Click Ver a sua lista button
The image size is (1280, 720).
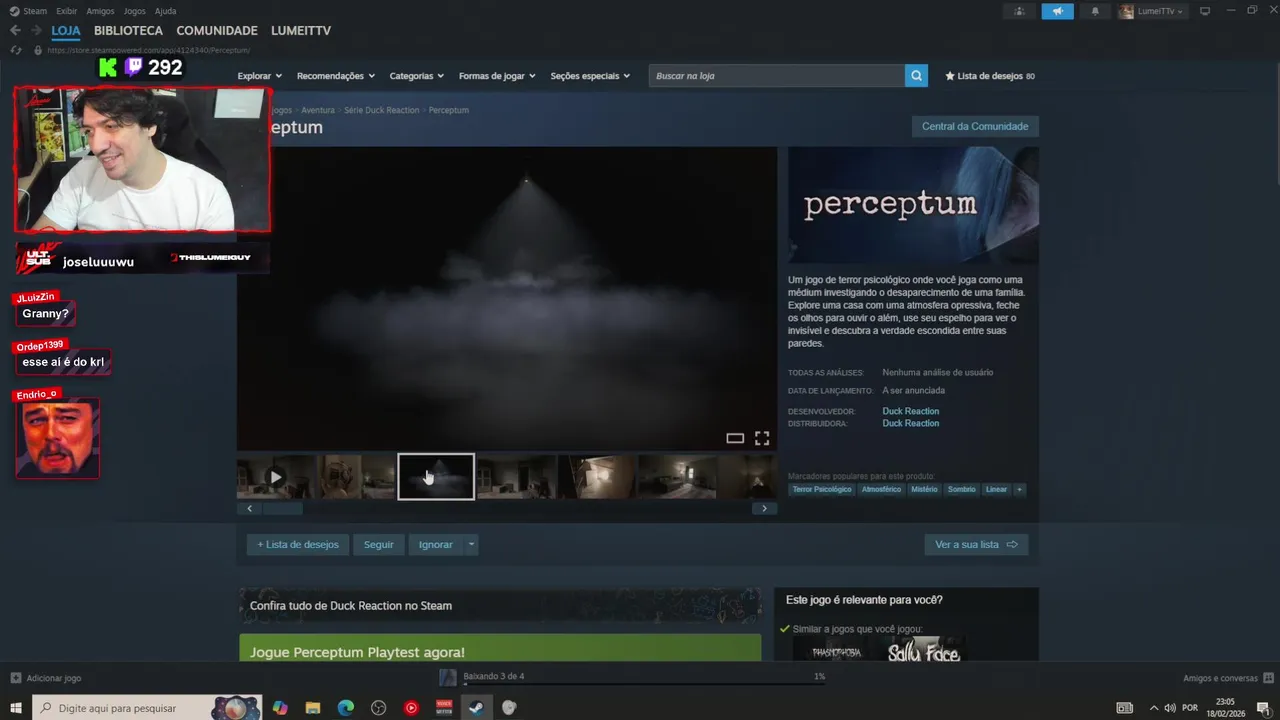click(x=976, y=545)
